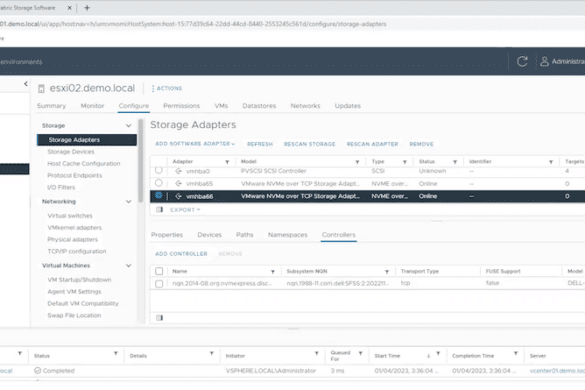Click Remove adapter button
This screenshot has width=585, height=390.
tap(422, 144)
